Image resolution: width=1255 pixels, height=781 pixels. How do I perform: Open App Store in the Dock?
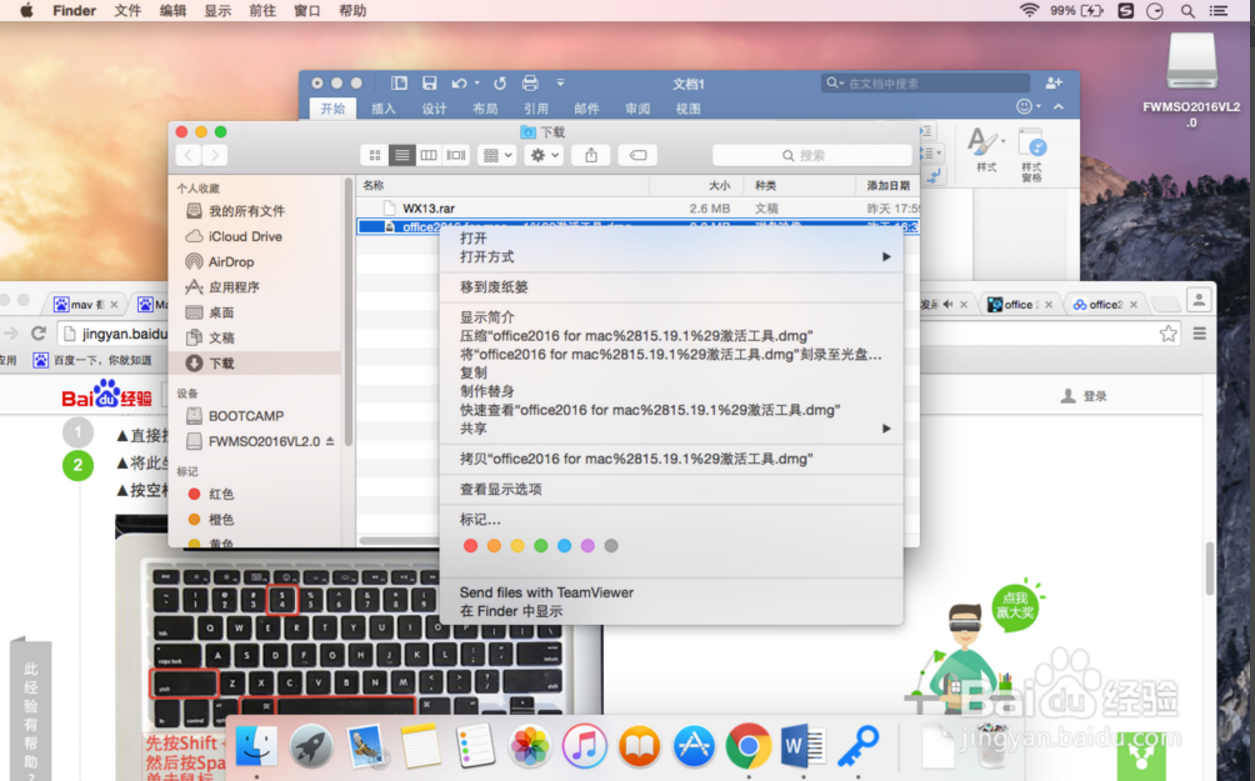pyautogui.click(x=694, y=746)
